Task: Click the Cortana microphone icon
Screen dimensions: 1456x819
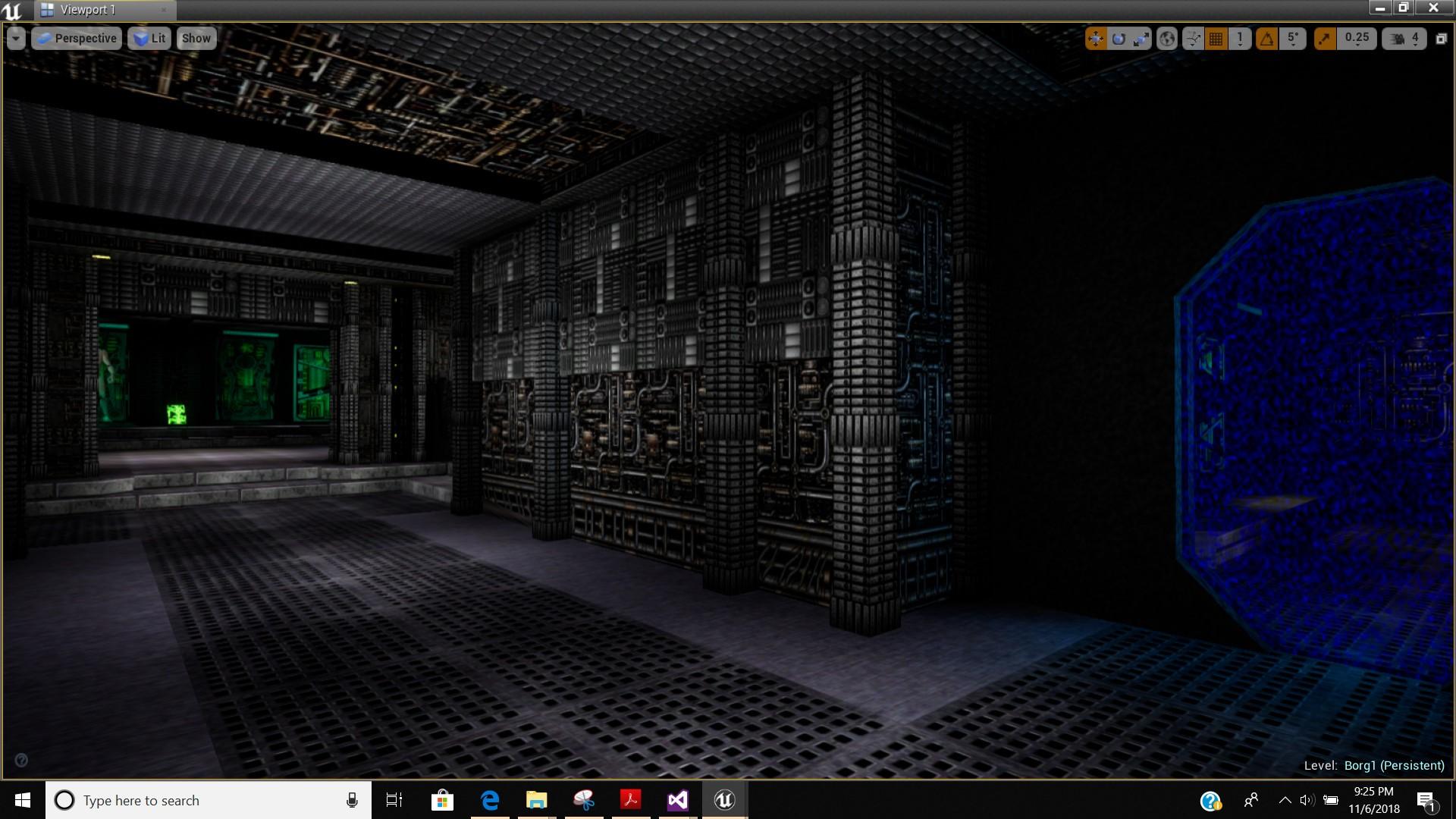Action: [352, 800]
